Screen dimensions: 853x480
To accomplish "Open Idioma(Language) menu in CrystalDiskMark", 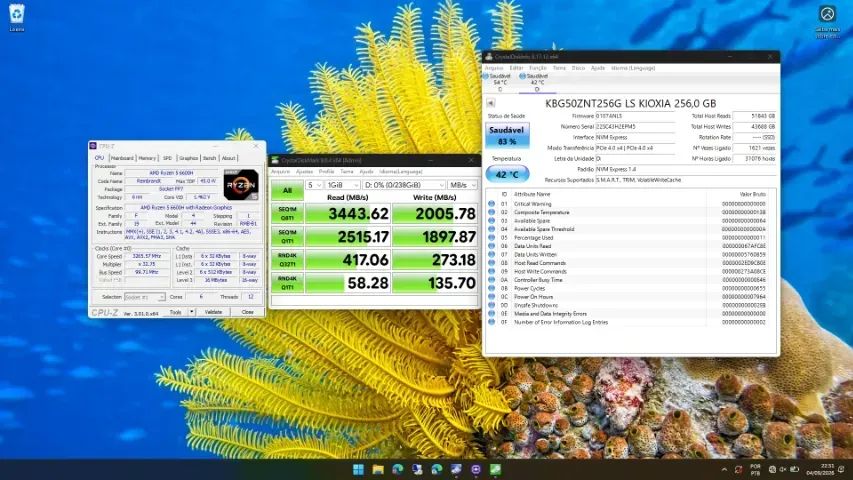I will [x=401, y=171].
